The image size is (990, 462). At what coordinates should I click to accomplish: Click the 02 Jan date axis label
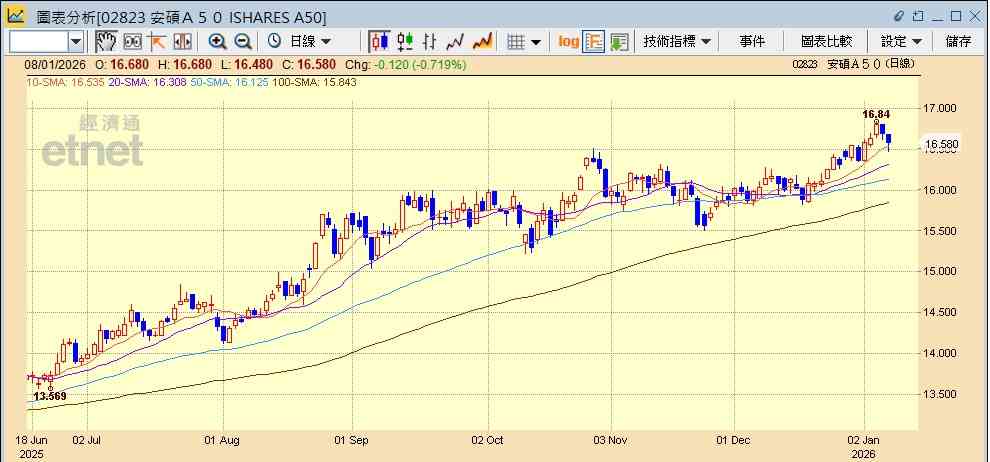864,440
